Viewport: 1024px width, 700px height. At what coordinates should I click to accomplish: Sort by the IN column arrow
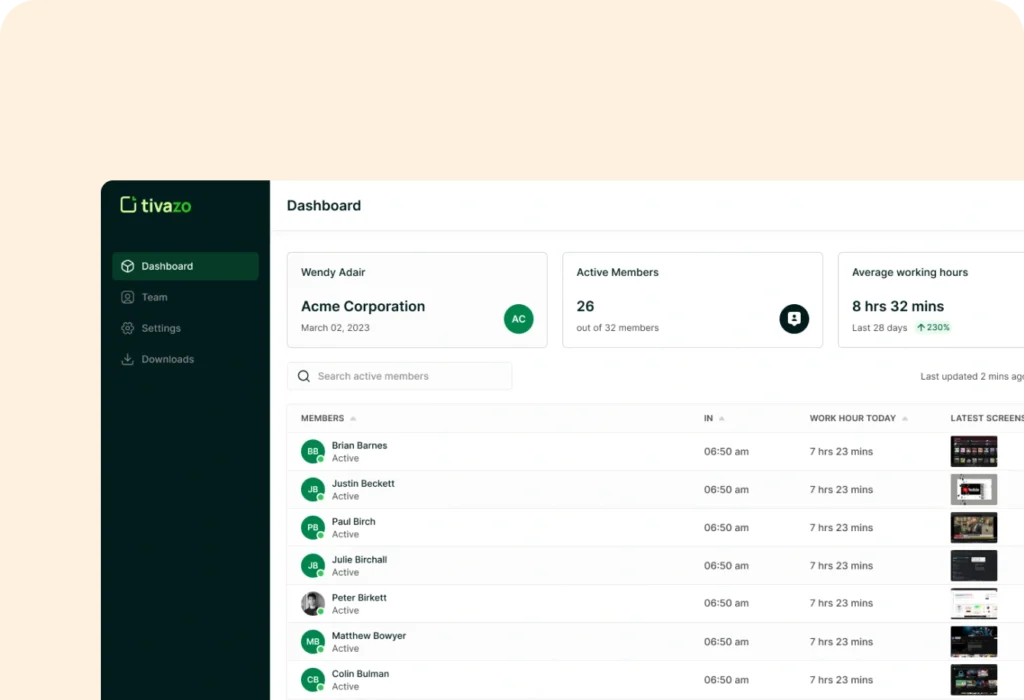tap(722, 419)
